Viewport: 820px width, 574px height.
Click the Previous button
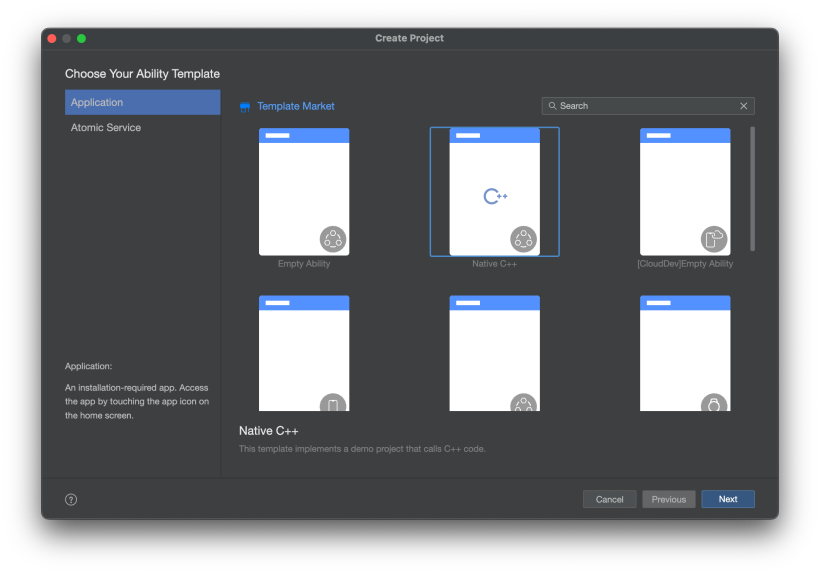pos(668,499)
